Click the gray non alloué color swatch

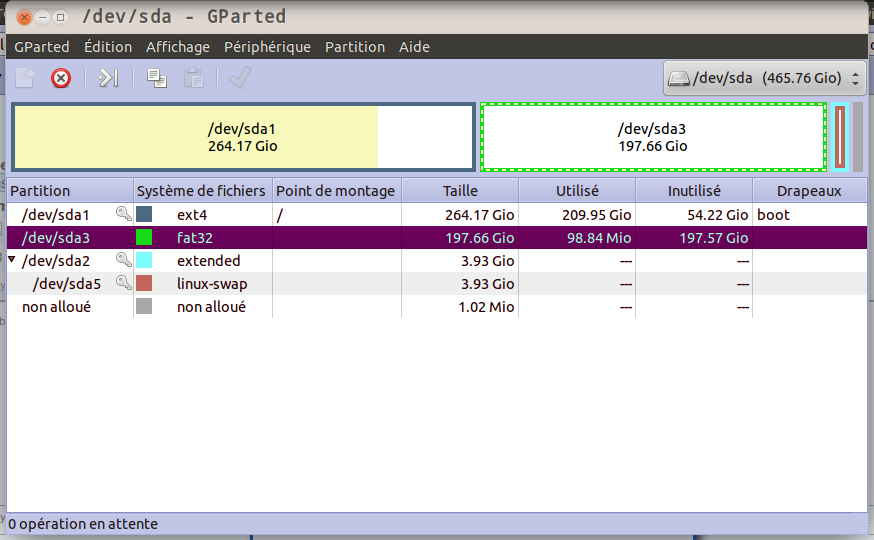coord(144,306)
